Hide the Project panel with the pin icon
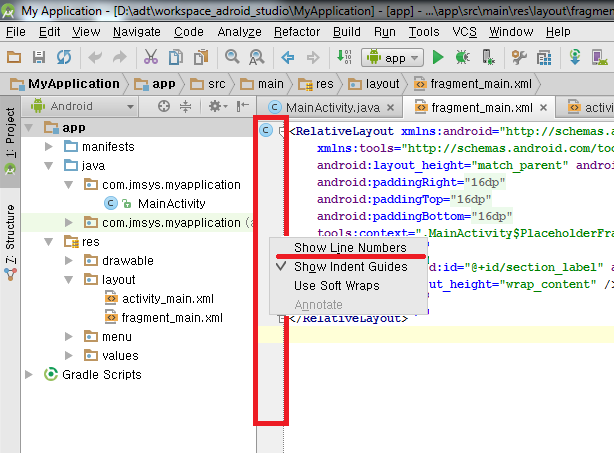Screen dimensions: 614x453 click(x=242, y=106)
